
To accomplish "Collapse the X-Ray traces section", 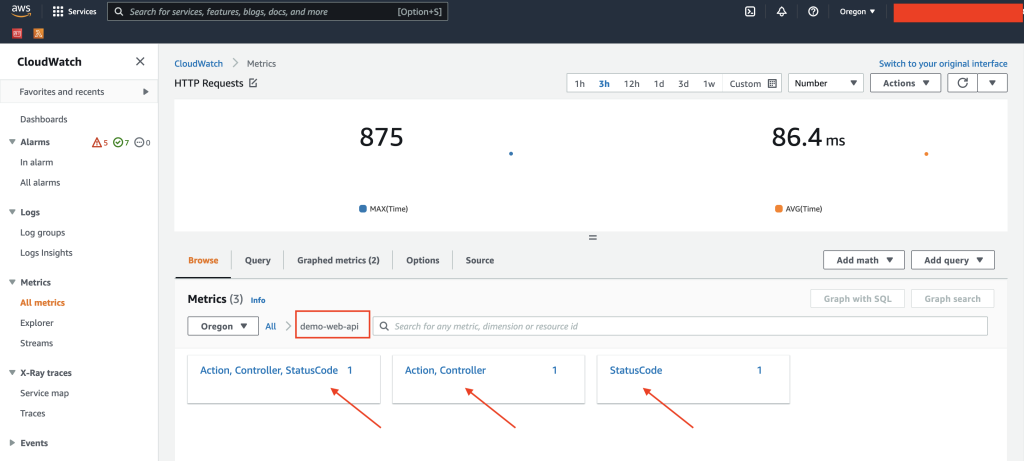I will [x=13, y=373].
